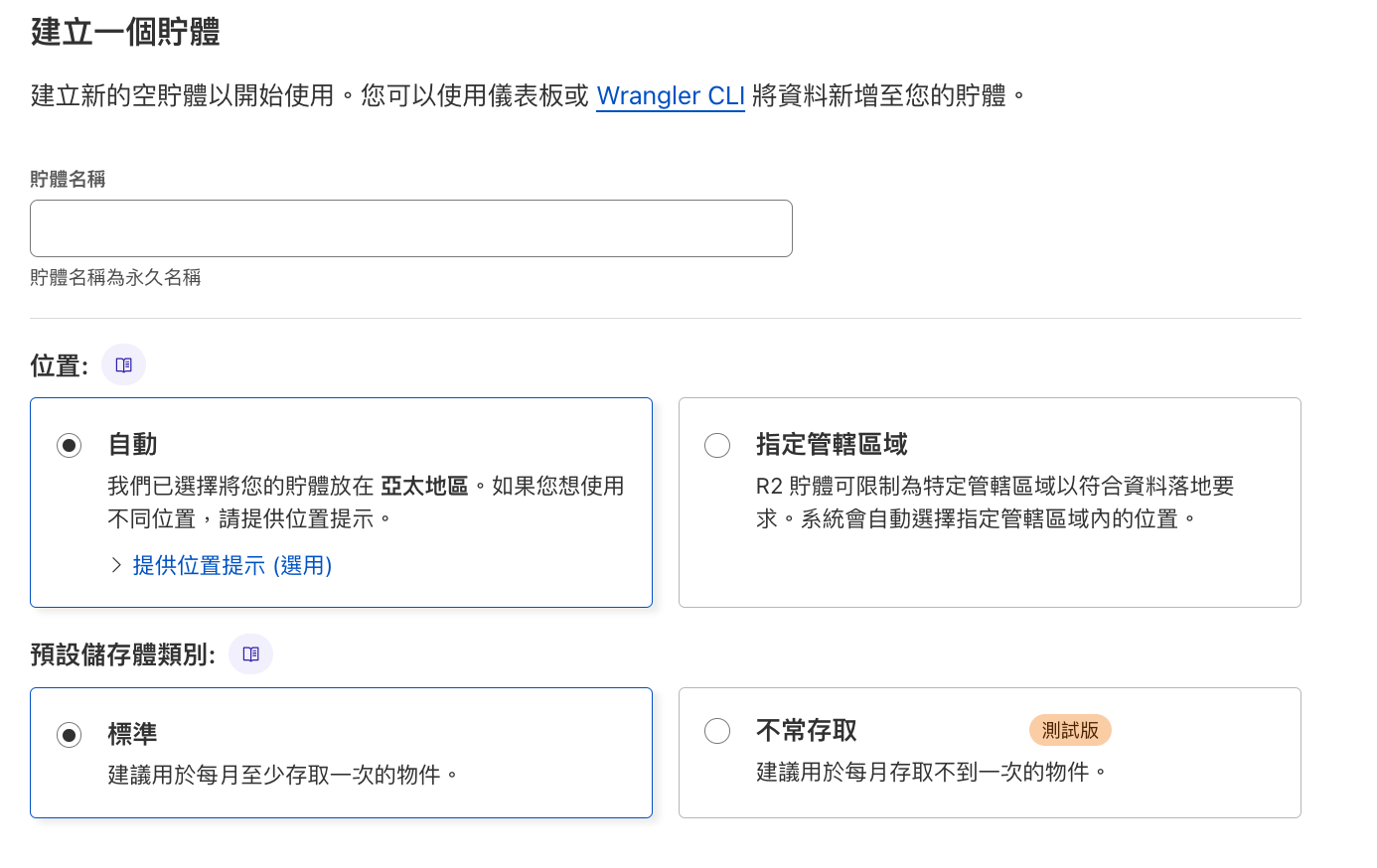This screenshot has height=868, width=1377.
Task: Click the 提供位置提示 (選用) link text
Action: click(x=232, y=565)
